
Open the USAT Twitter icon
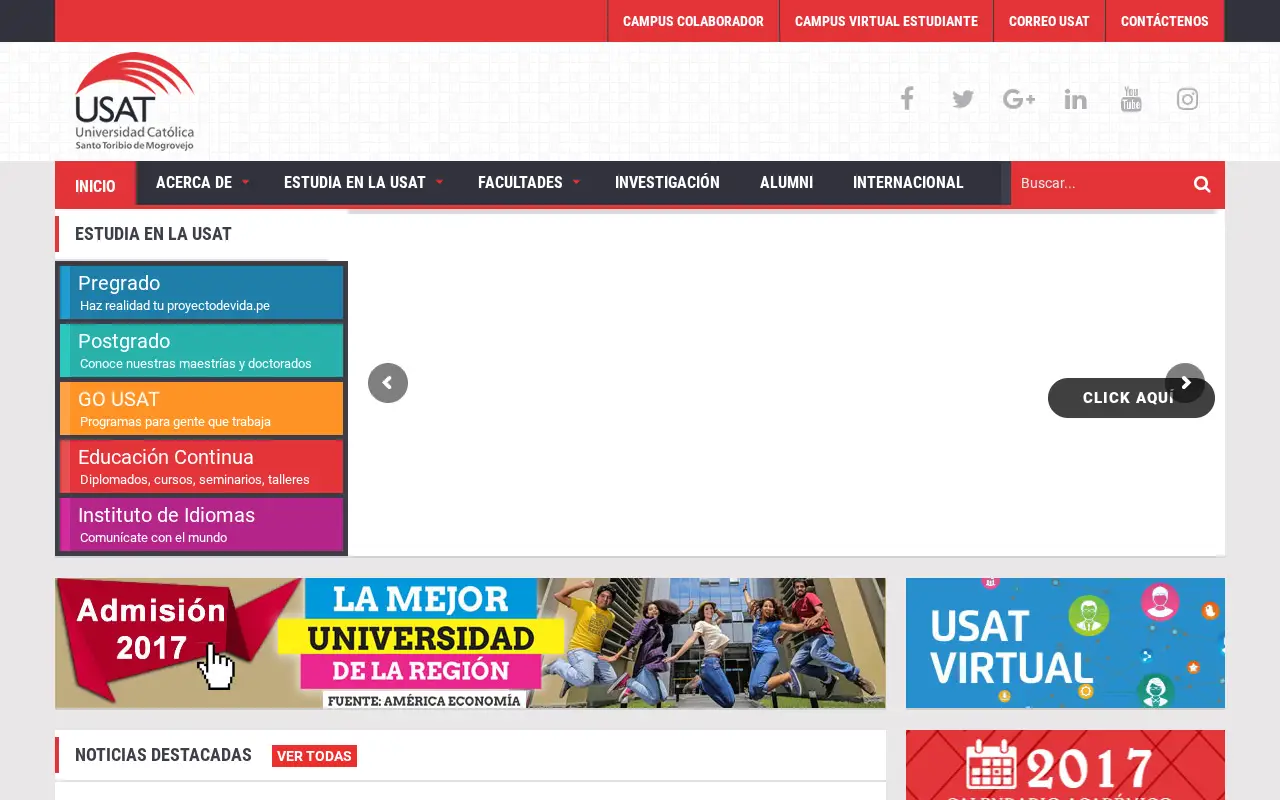click(963, 99)
